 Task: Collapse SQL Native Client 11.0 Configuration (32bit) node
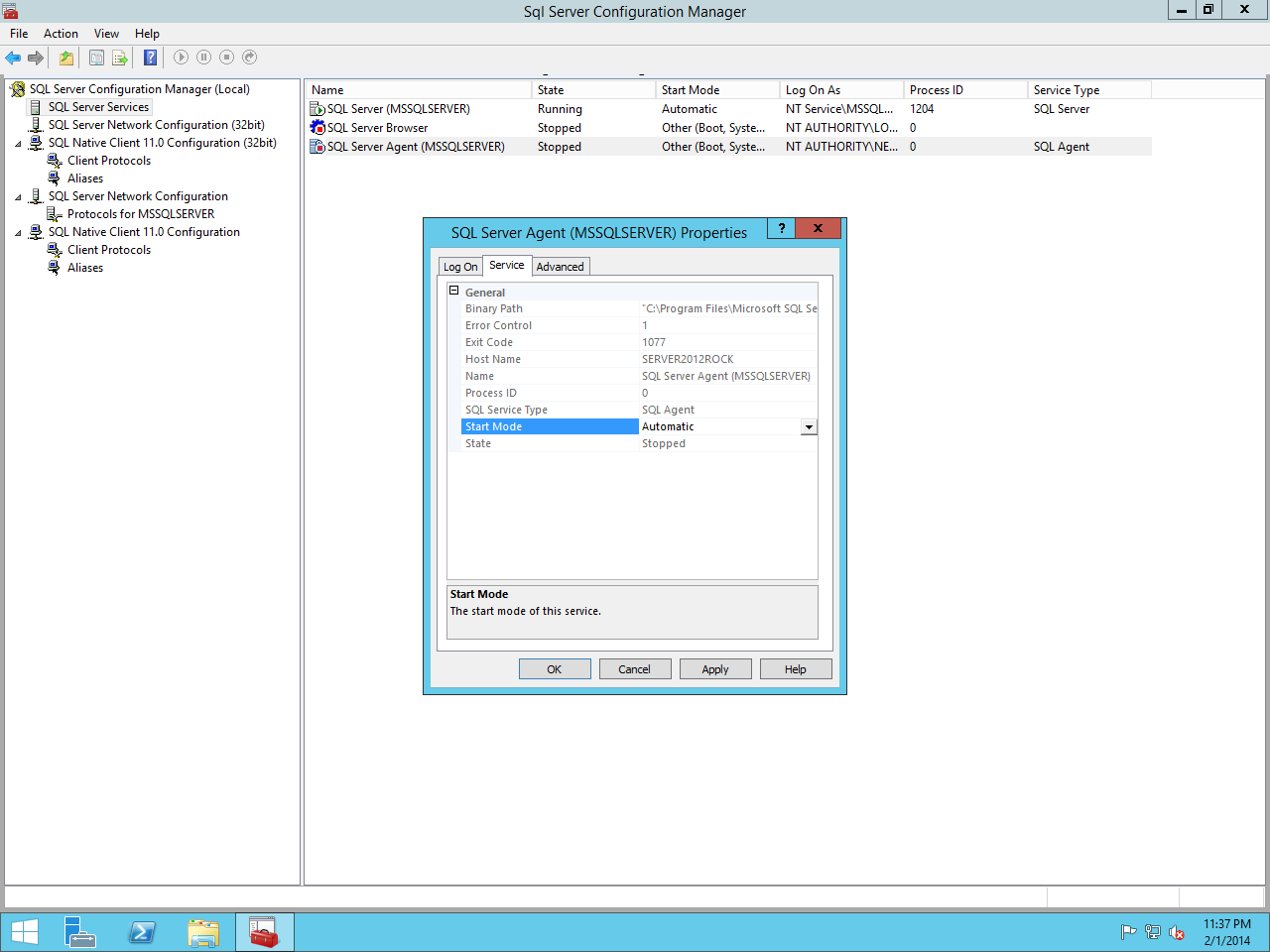coord(18,143)
